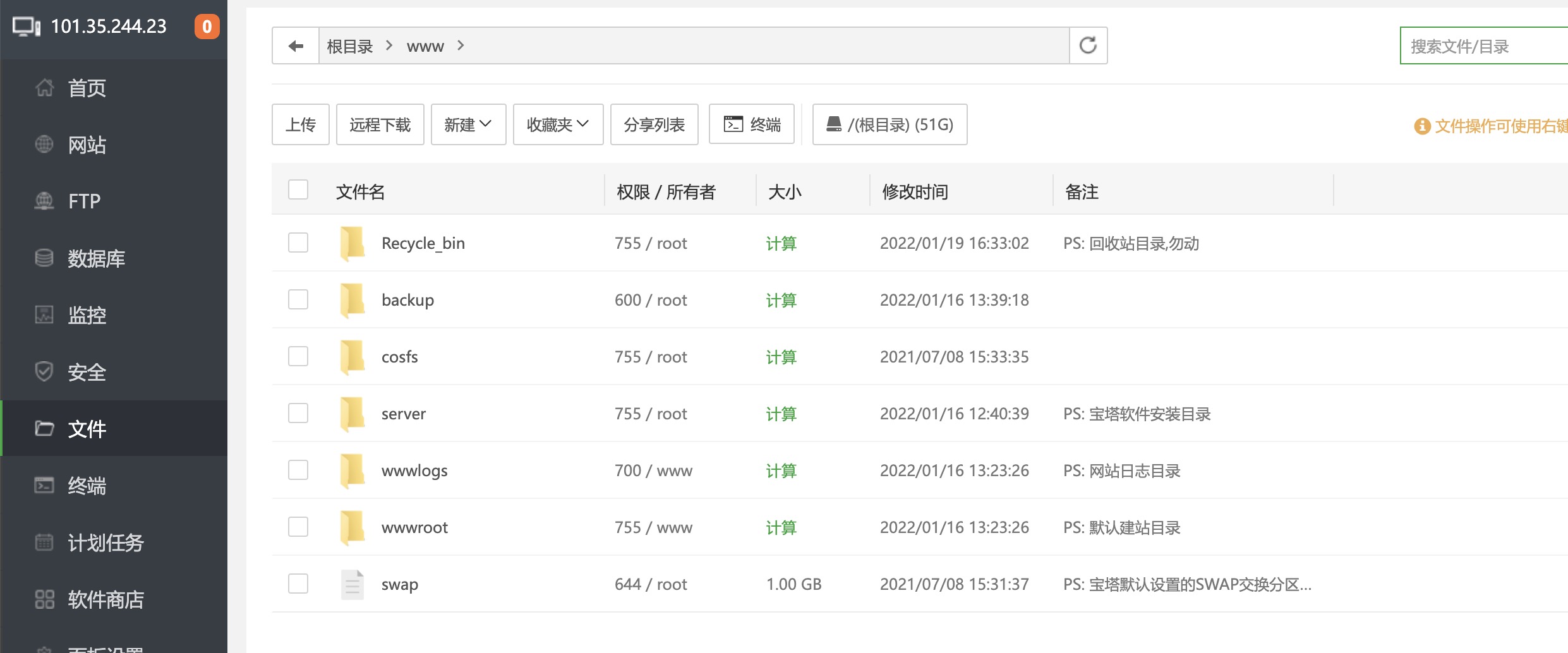Click the cosfs folder icon
The width and height of the screenshot is (1568, 653).
(x=353, y=357)
